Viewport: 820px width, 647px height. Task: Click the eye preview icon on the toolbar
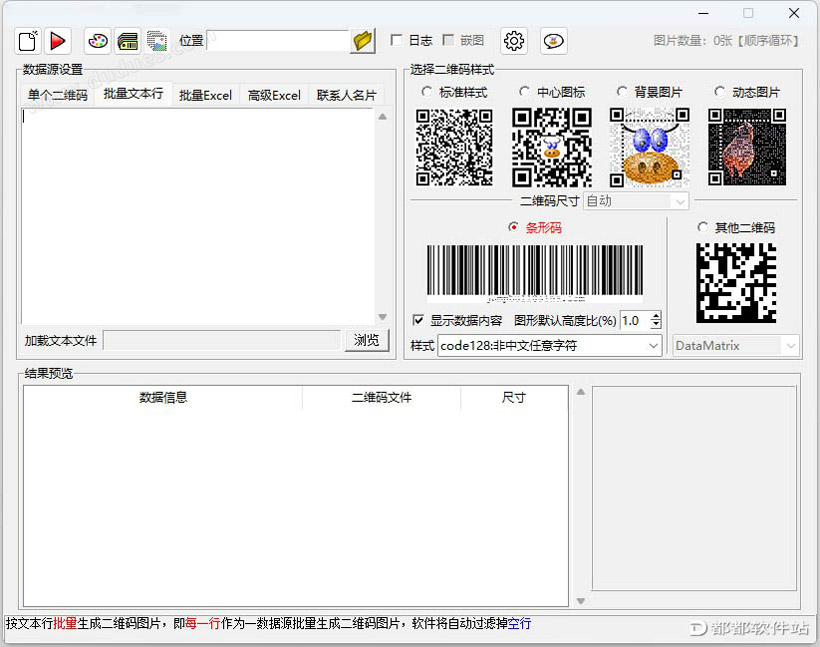554,41
